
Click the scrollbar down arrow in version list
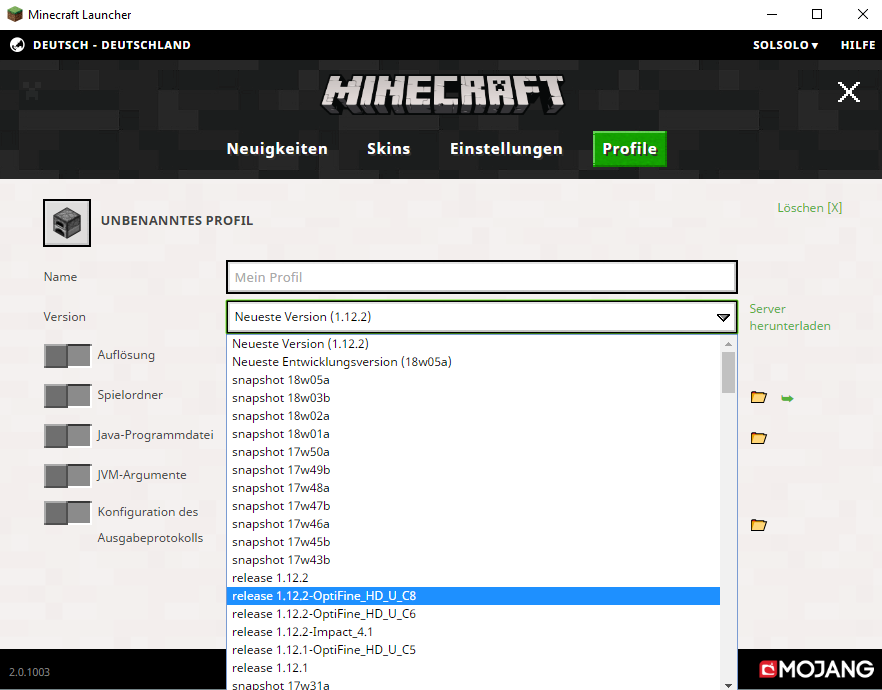click(x=728, y=684)
